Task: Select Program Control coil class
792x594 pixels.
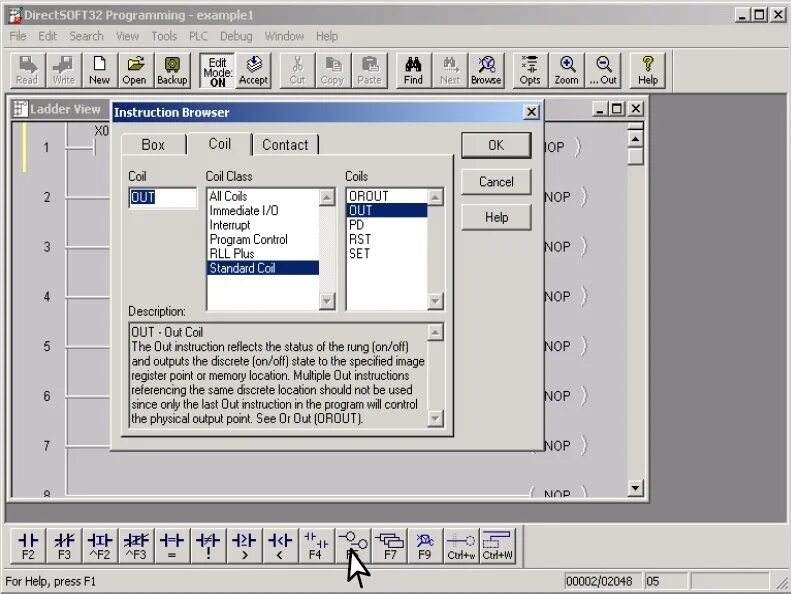Action: coord(263,239)
